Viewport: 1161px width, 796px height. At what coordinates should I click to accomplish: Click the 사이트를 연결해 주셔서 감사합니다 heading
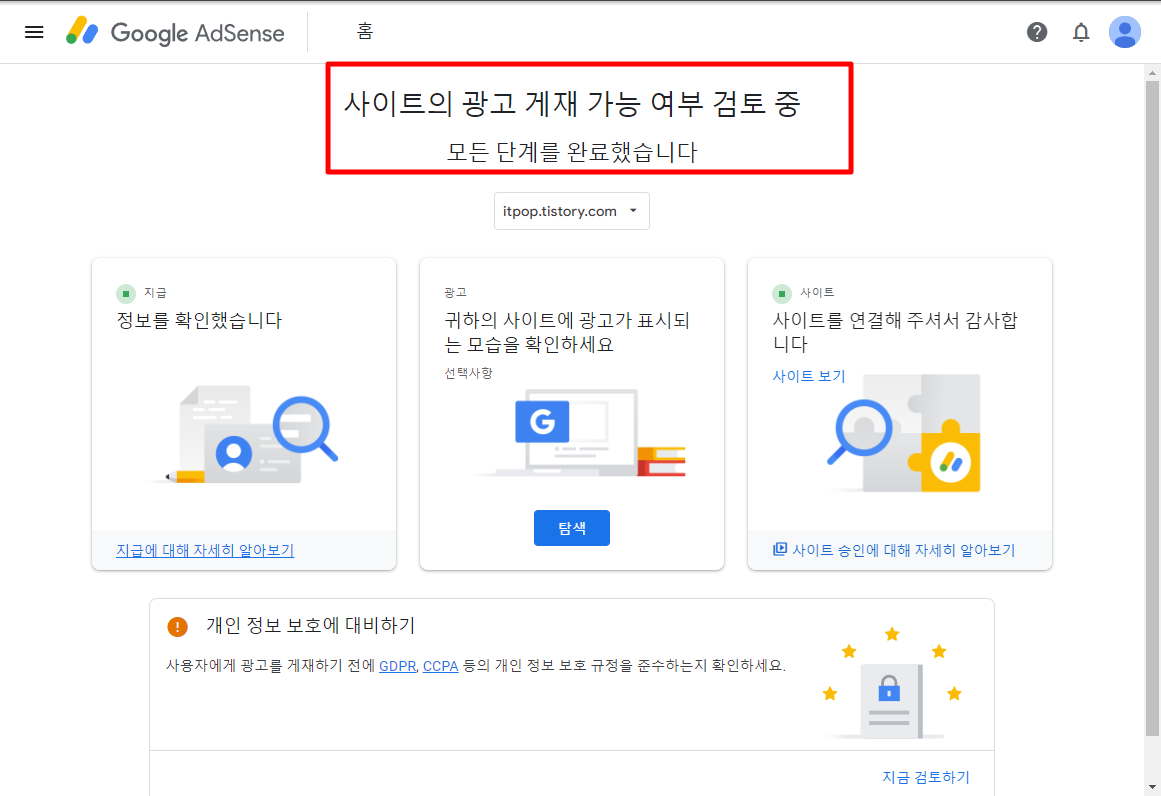pos(894,332)
